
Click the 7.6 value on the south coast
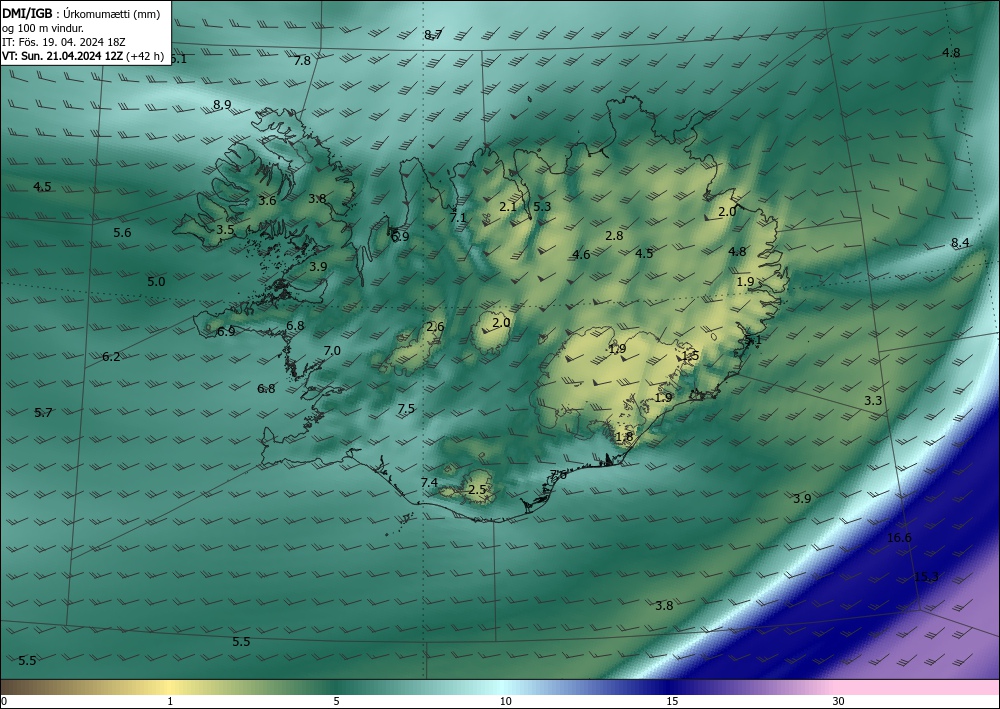558,475
